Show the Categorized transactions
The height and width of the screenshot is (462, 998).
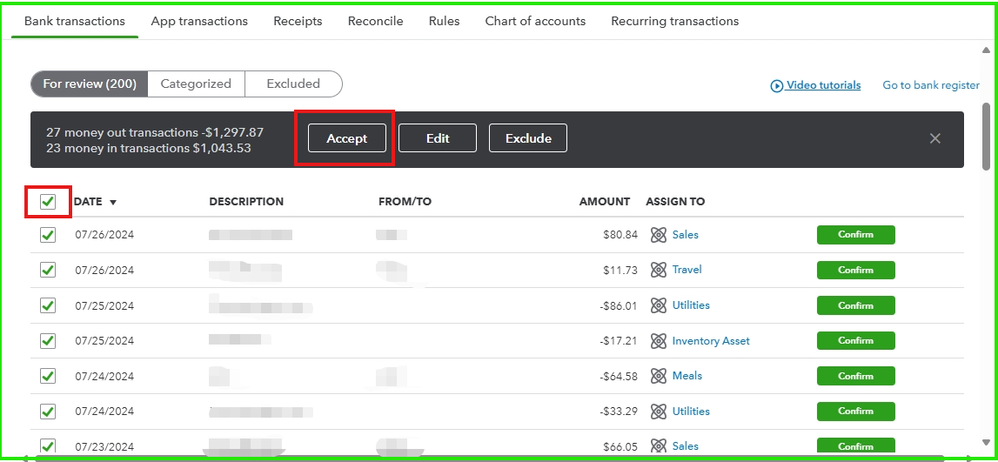tap(196, 84)
